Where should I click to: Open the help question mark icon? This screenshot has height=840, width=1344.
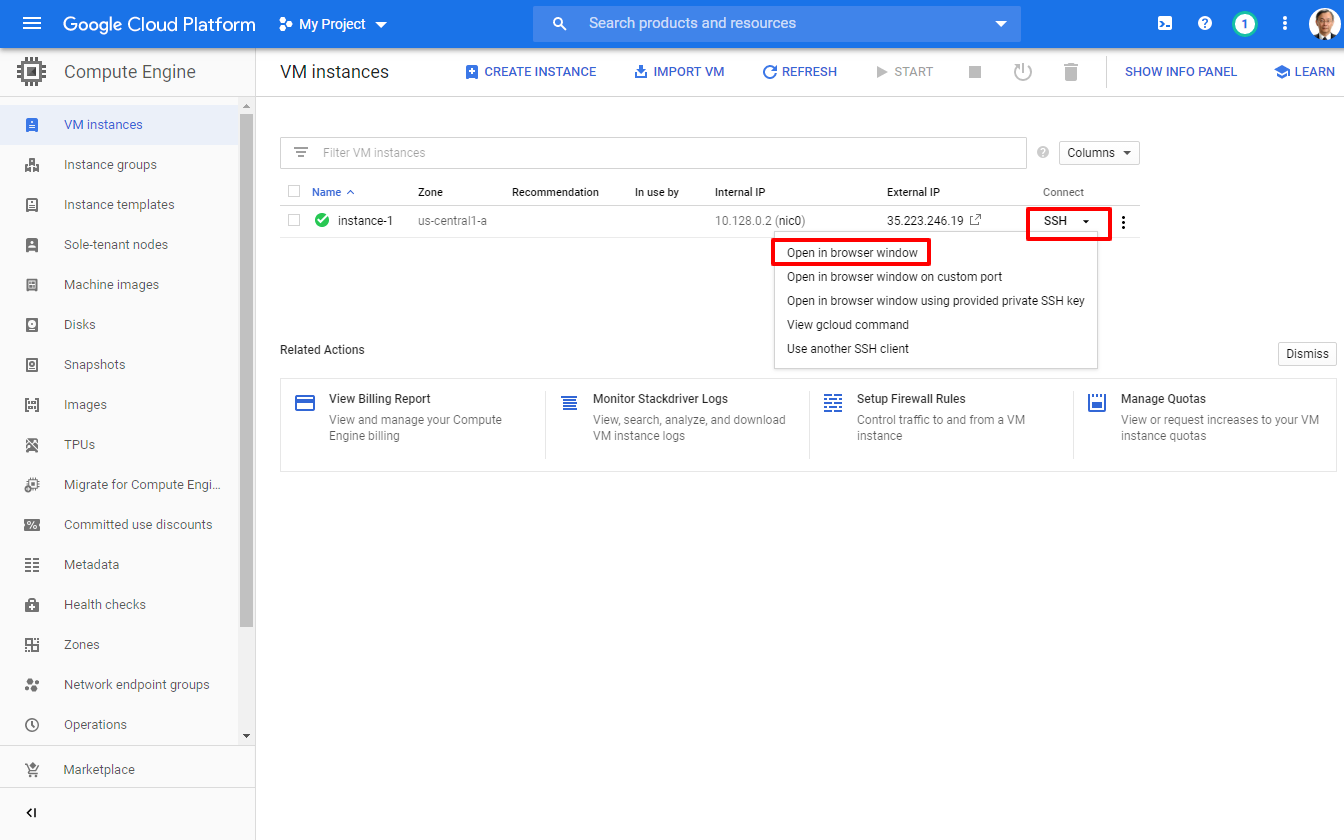click(x=1205, y=23)
